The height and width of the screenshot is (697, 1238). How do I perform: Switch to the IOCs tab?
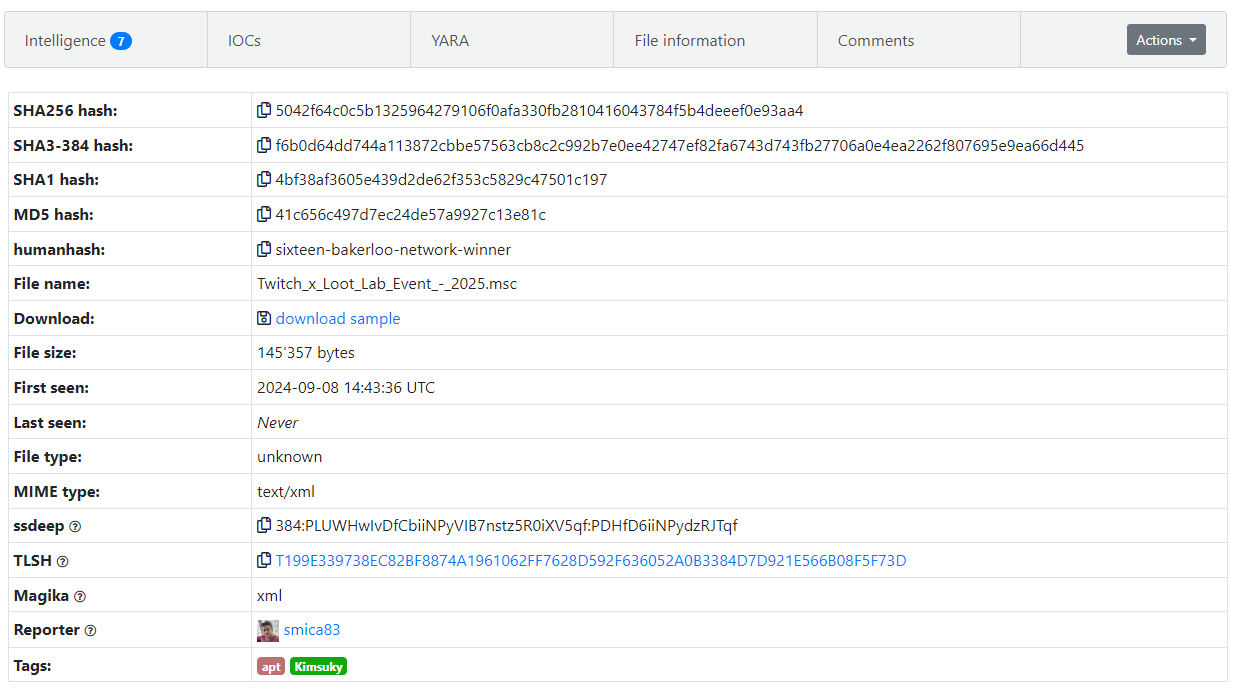pyautogui.click(x=243, y=40)
